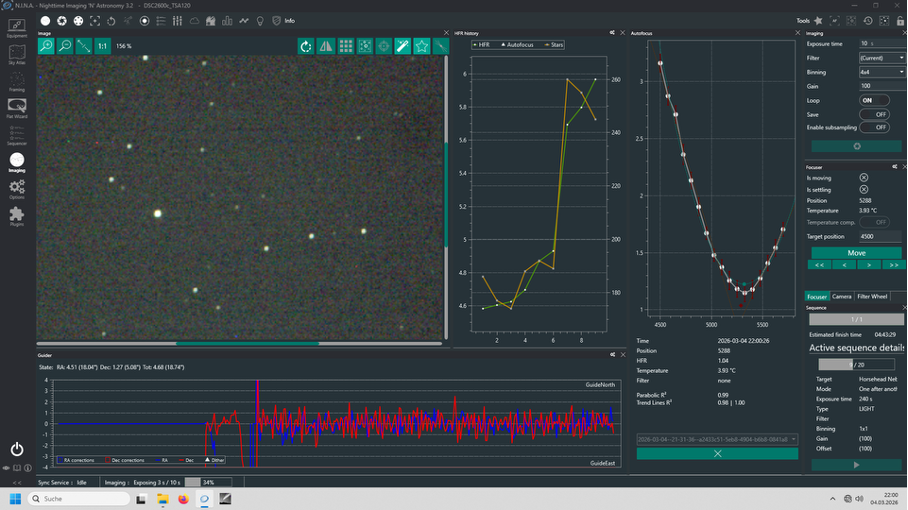Zoom out of the image
Screen dimensions: 908x510
pyautogui.click(x=65, y=46)
